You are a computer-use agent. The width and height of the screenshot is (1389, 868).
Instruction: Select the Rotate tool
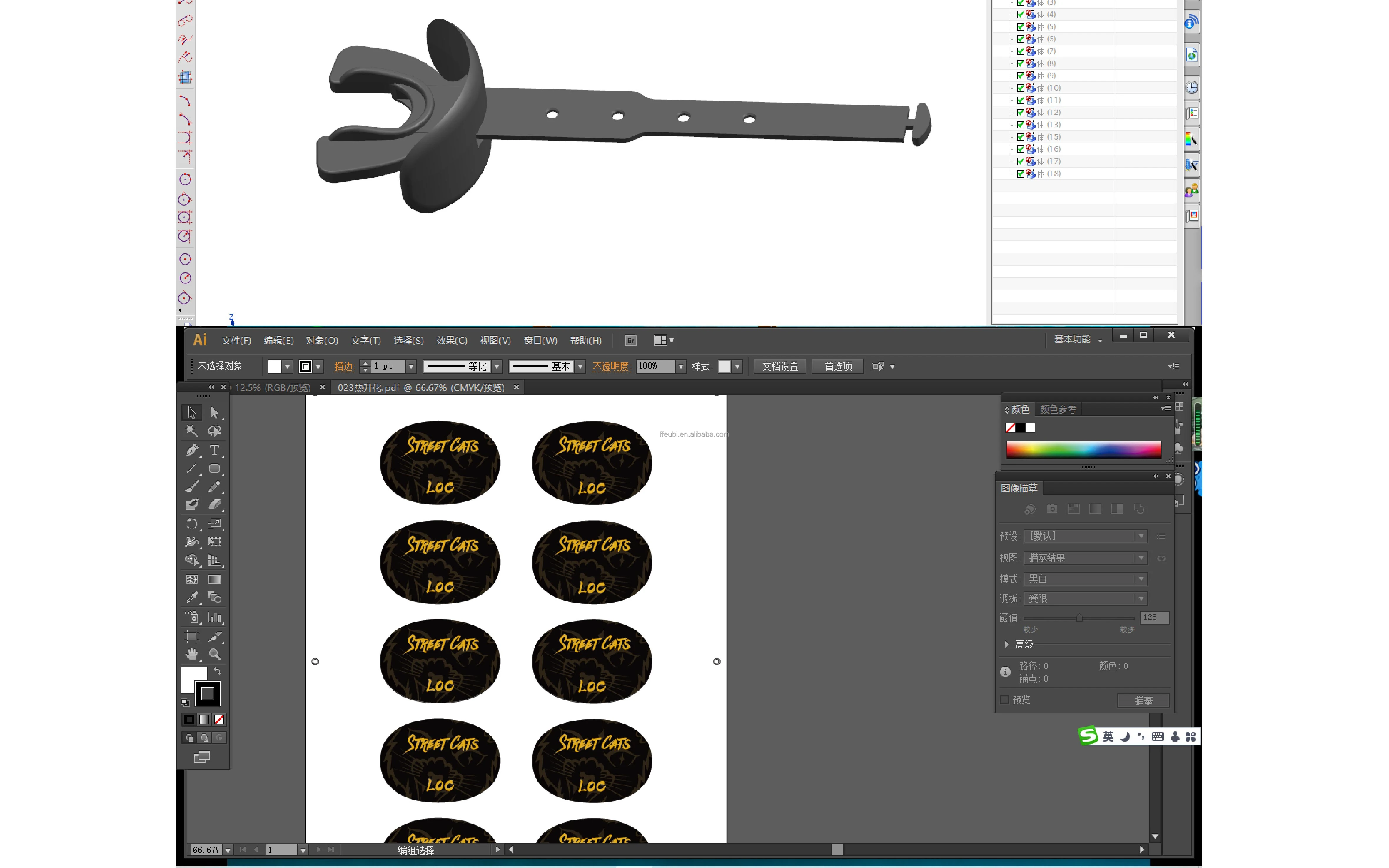[192, 524]
